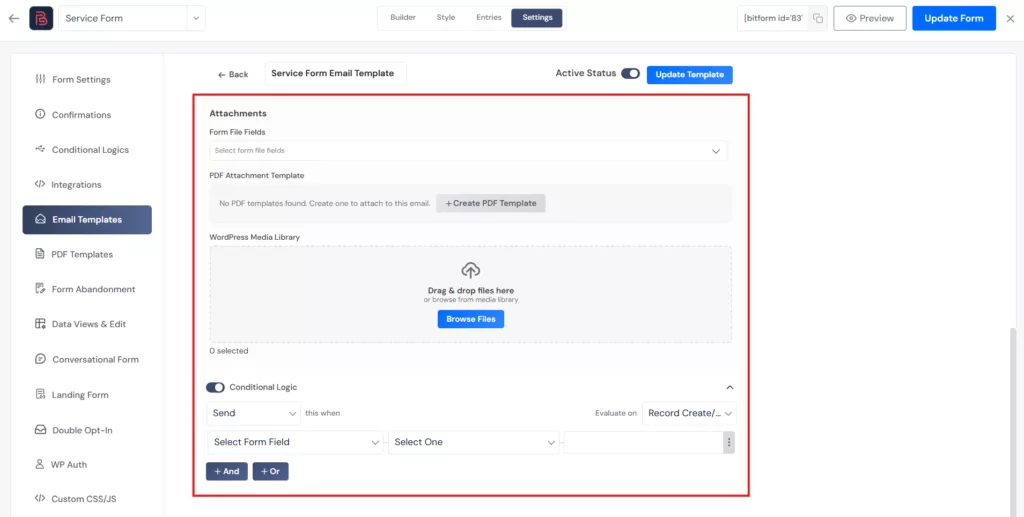Switch to the Style tab
This screenshot has height=517, width=1024.
(446, 18)
